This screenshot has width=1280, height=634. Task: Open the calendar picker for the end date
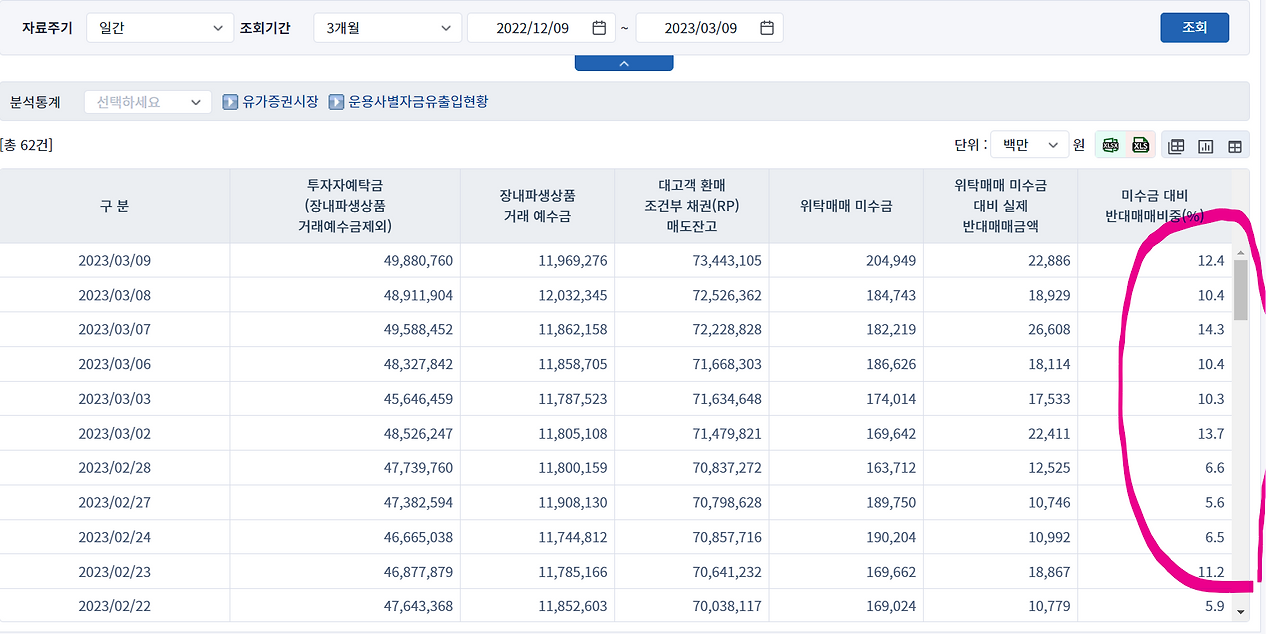coord(765,27)
